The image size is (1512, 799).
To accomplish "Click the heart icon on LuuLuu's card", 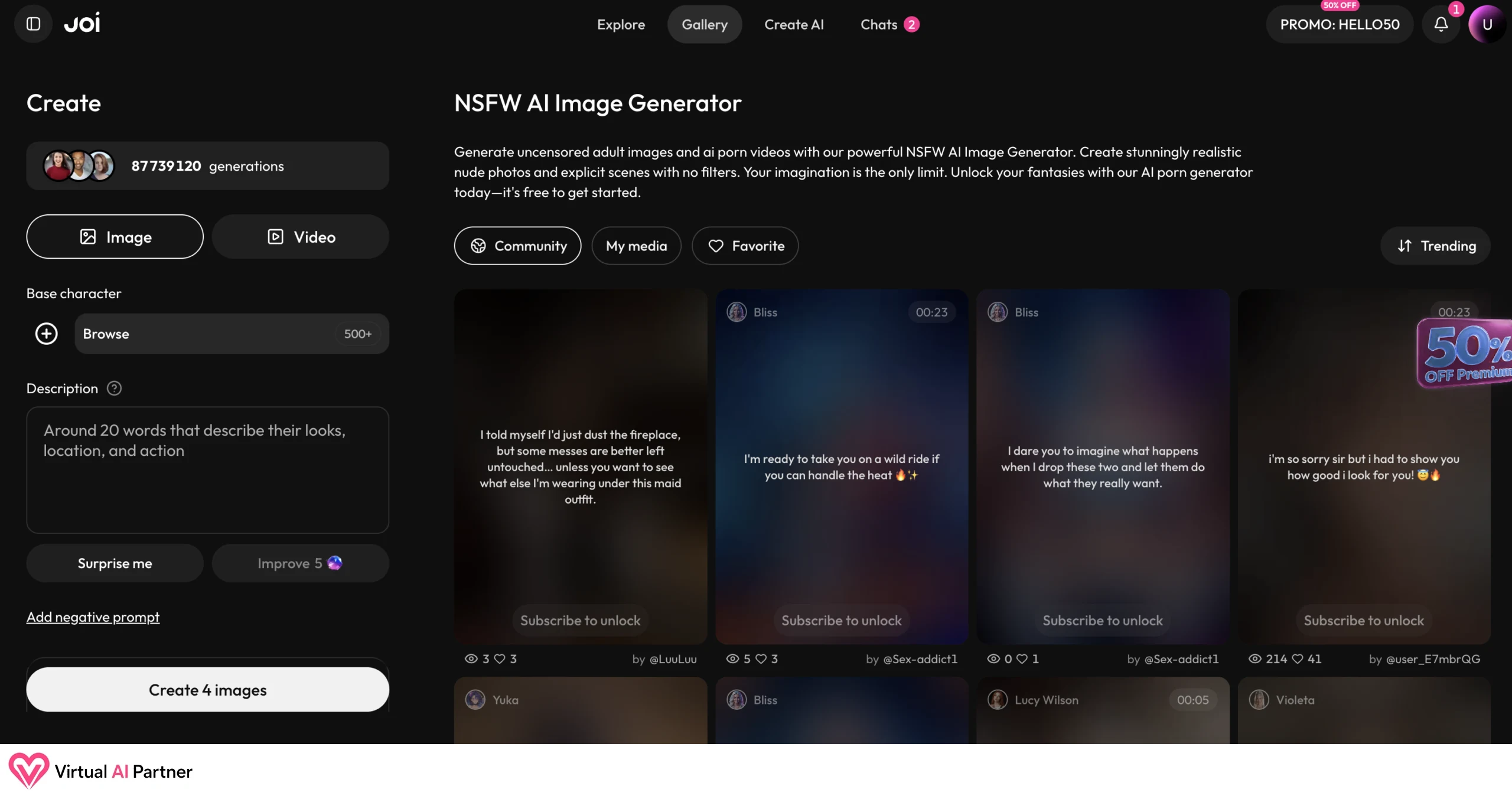I will (x=500, y=658).
